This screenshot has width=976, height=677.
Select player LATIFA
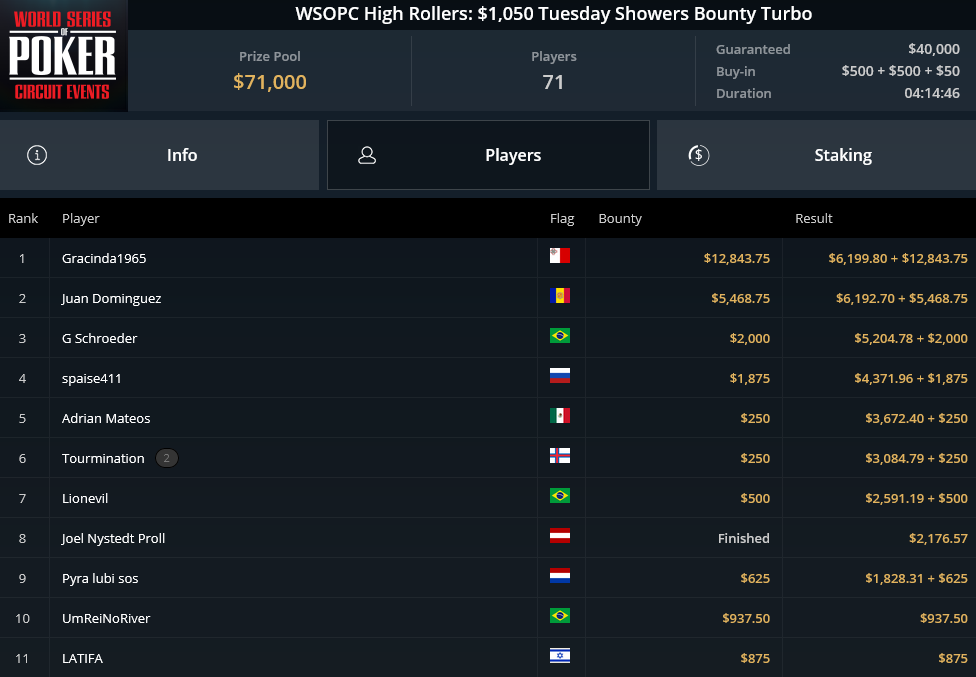click(x=82, y=658)
